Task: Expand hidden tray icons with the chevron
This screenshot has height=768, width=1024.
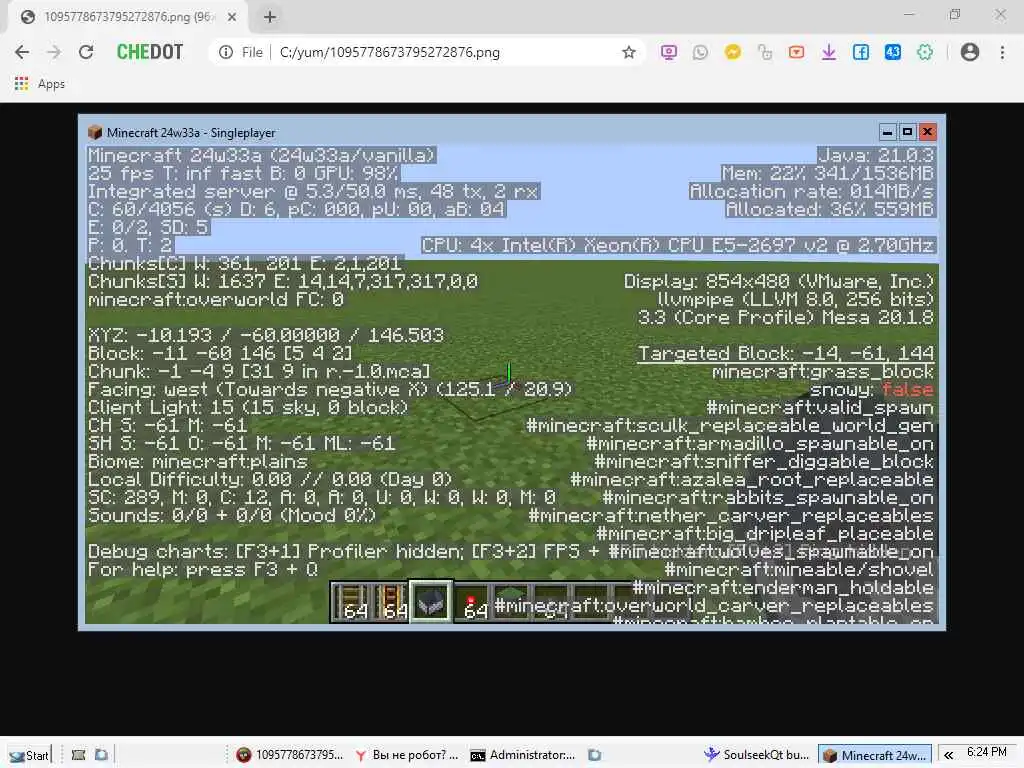Action: click(948, 755)
